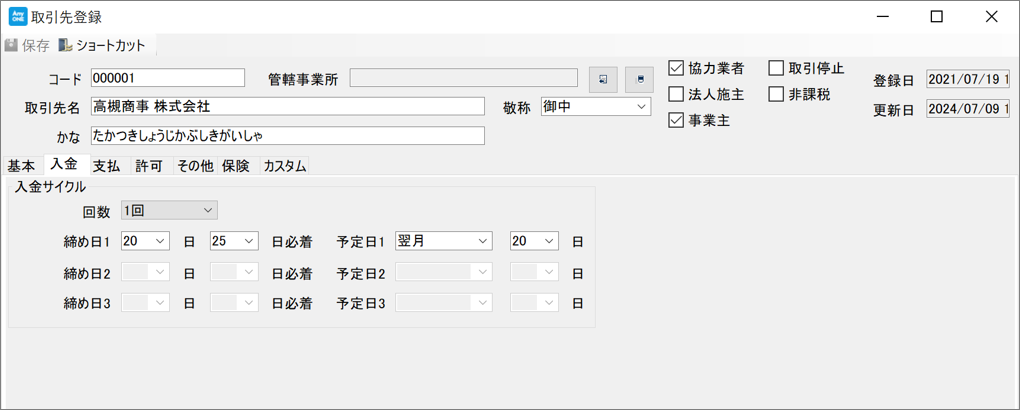Enable the 法人施主 checkbox

tap(677, 95)
